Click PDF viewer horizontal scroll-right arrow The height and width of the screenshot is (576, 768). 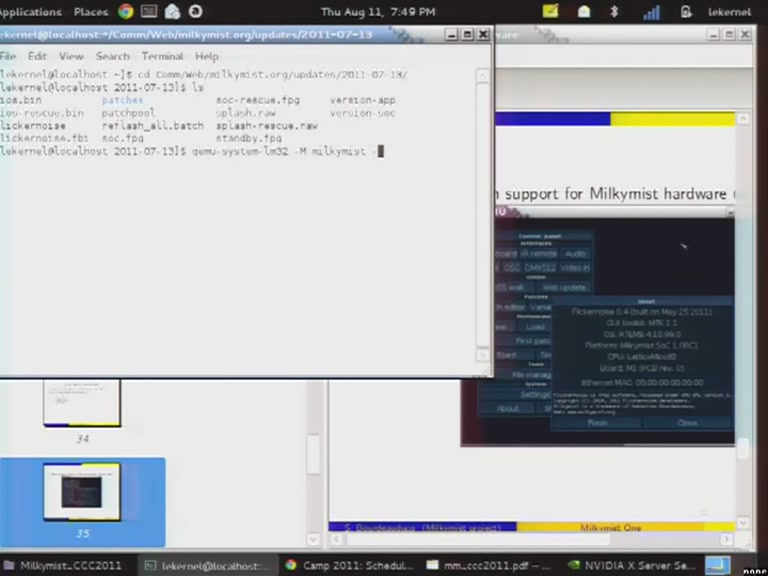click(726, 539)
